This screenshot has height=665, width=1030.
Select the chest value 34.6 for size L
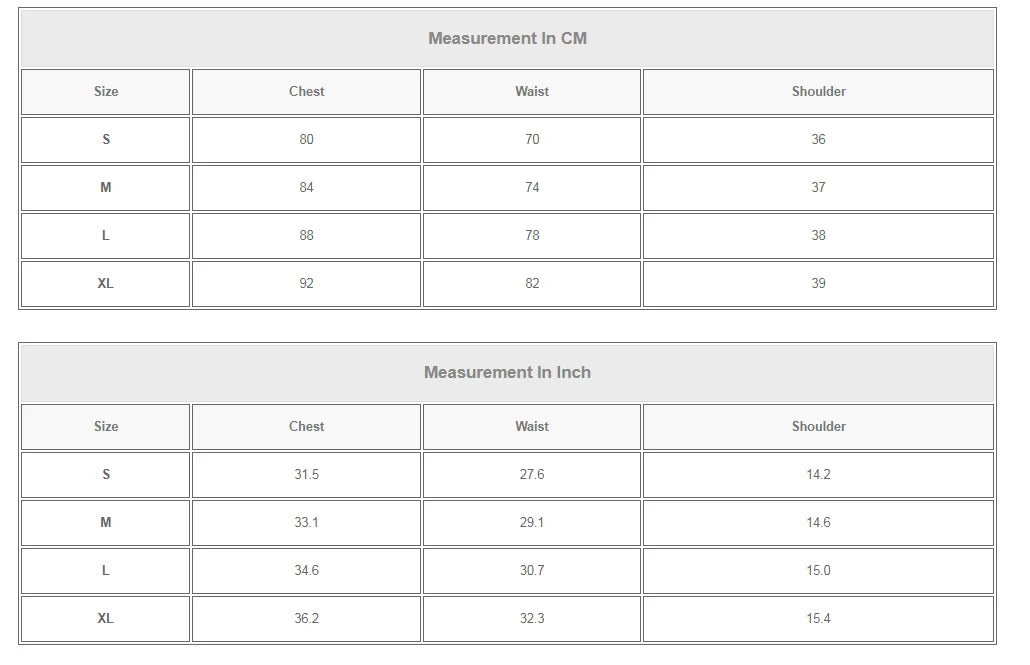pyautogui.click(x=306, y=571)
